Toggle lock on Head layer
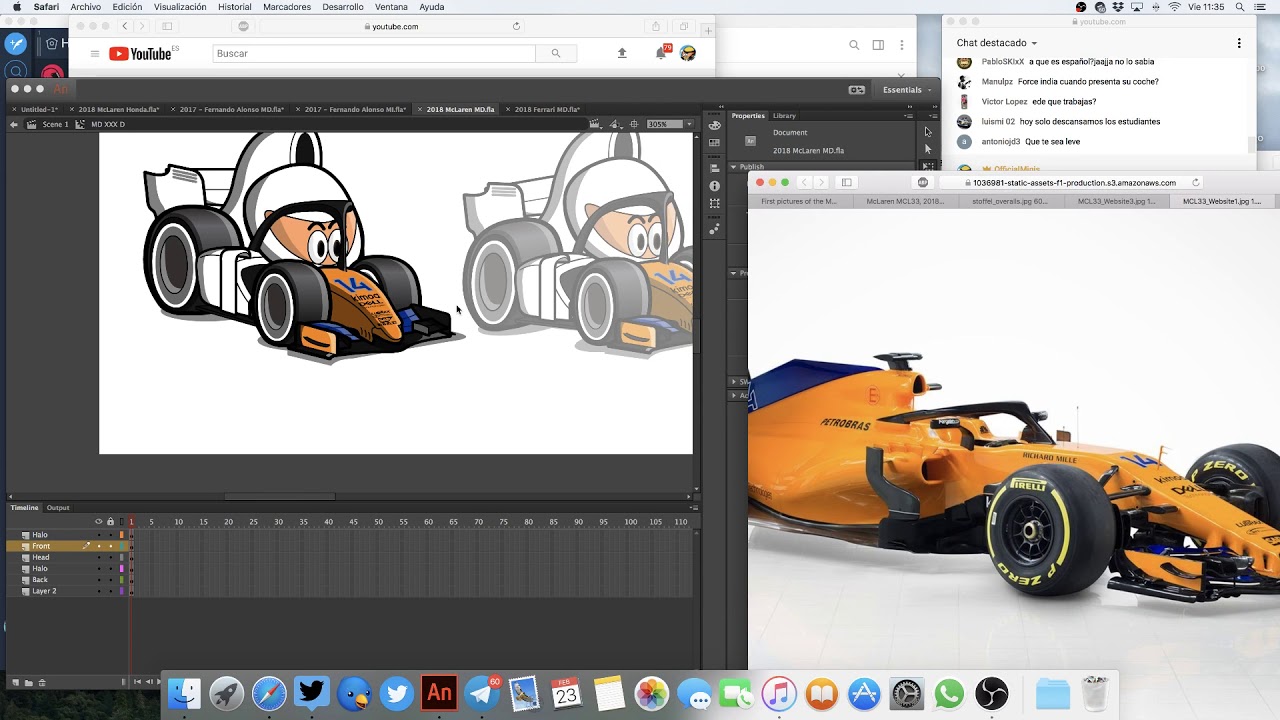The height and width of the screenshot is (720, 1280). tap(111, 557)
